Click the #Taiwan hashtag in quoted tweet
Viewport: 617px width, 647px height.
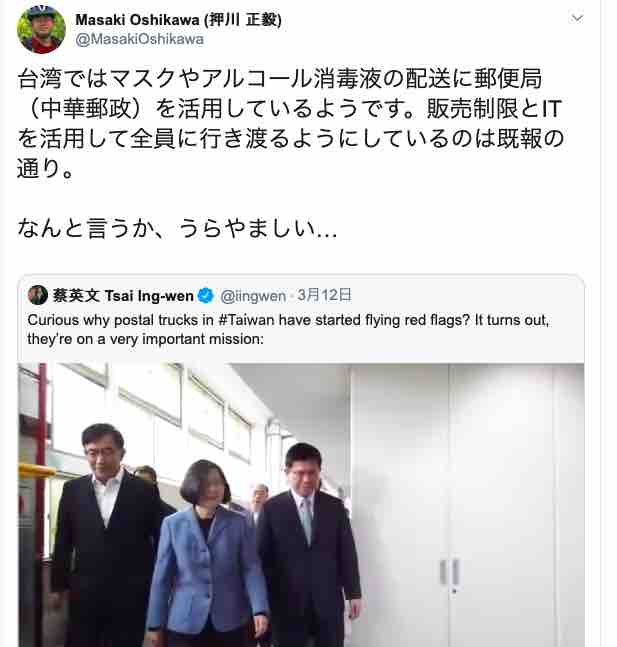[x=249, y=320]
